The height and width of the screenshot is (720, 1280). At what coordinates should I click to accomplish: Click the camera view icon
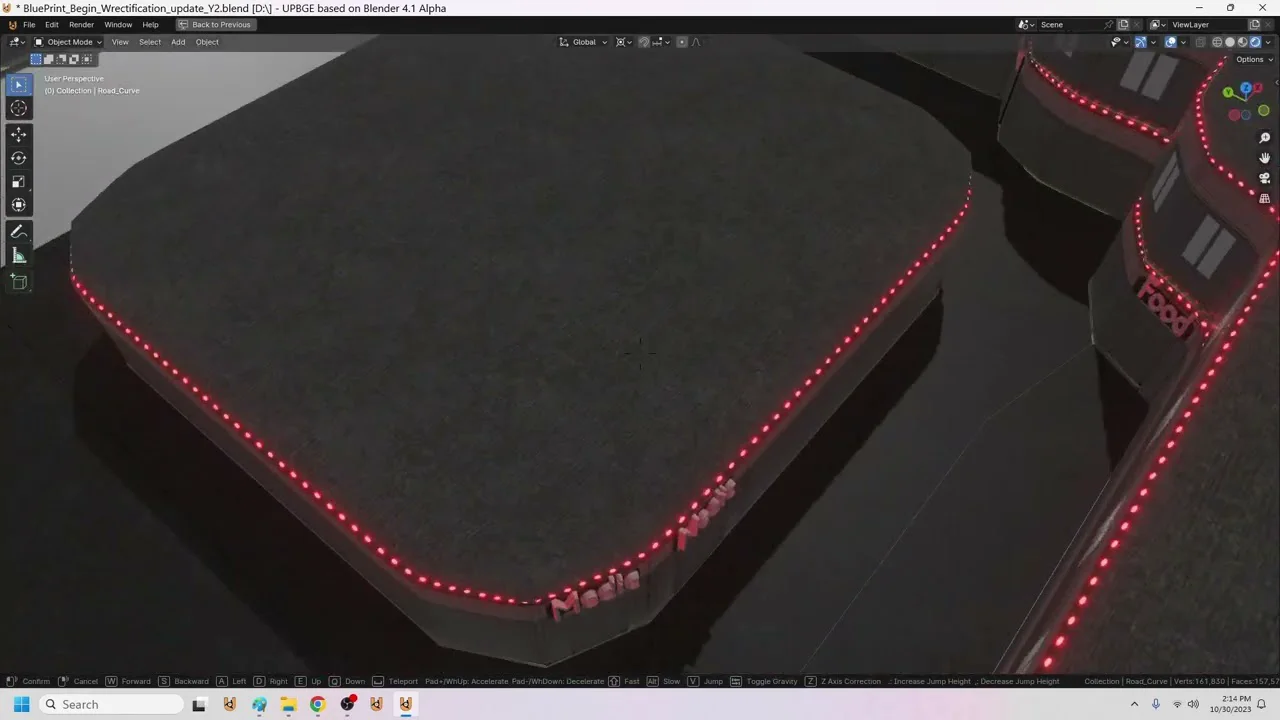coord(1264,178)
